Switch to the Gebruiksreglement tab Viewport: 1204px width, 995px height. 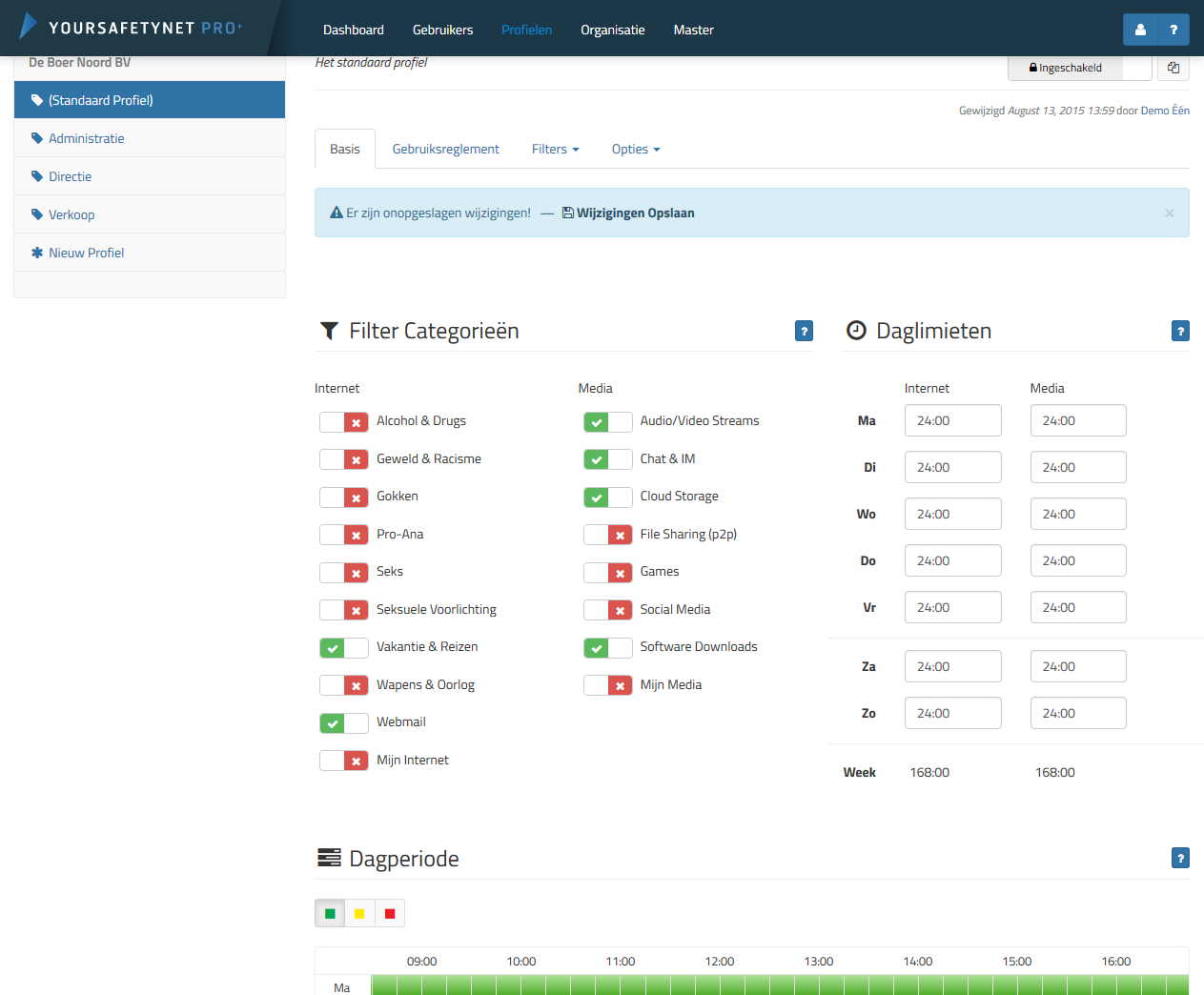click(x=446, y=149)
